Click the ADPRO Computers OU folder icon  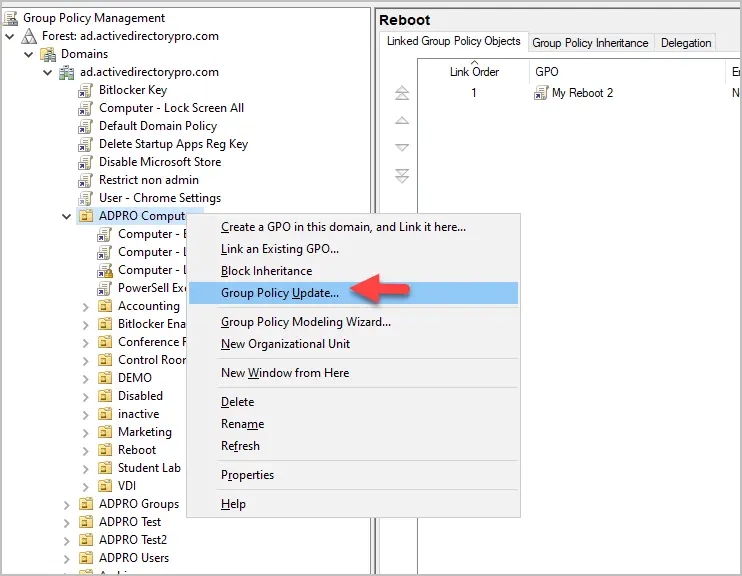86,216
